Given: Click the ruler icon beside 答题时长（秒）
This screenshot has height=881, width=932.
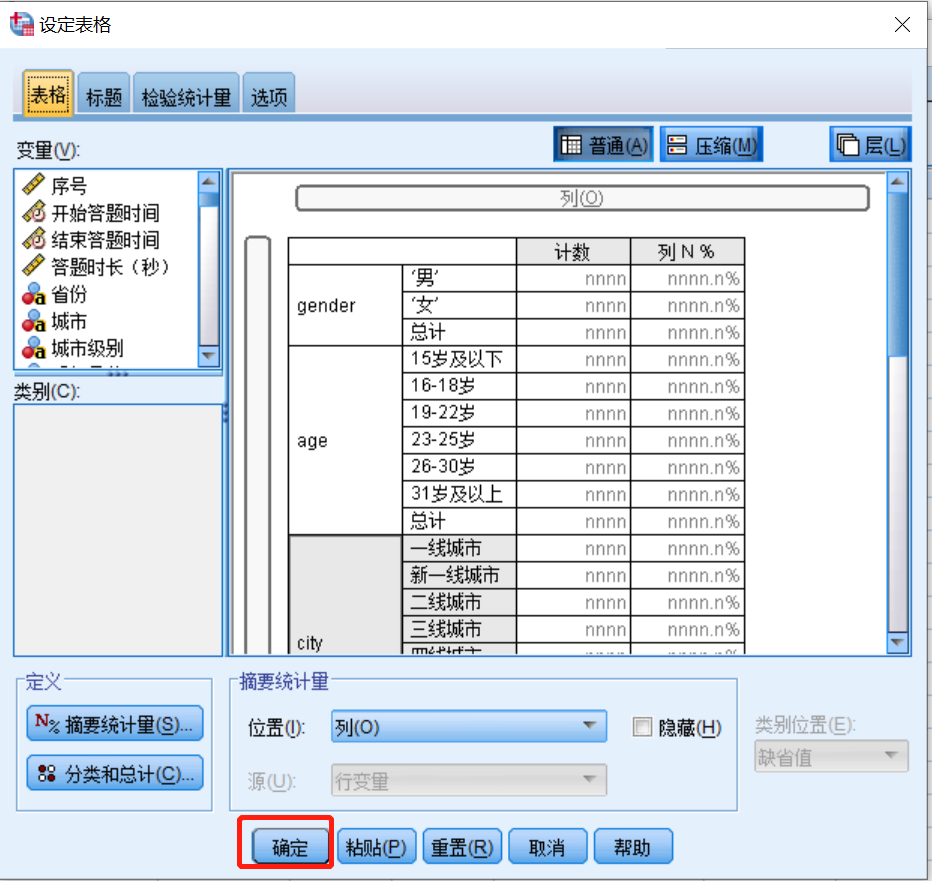Looking at the screenshot, I should (x=34, y=266).
